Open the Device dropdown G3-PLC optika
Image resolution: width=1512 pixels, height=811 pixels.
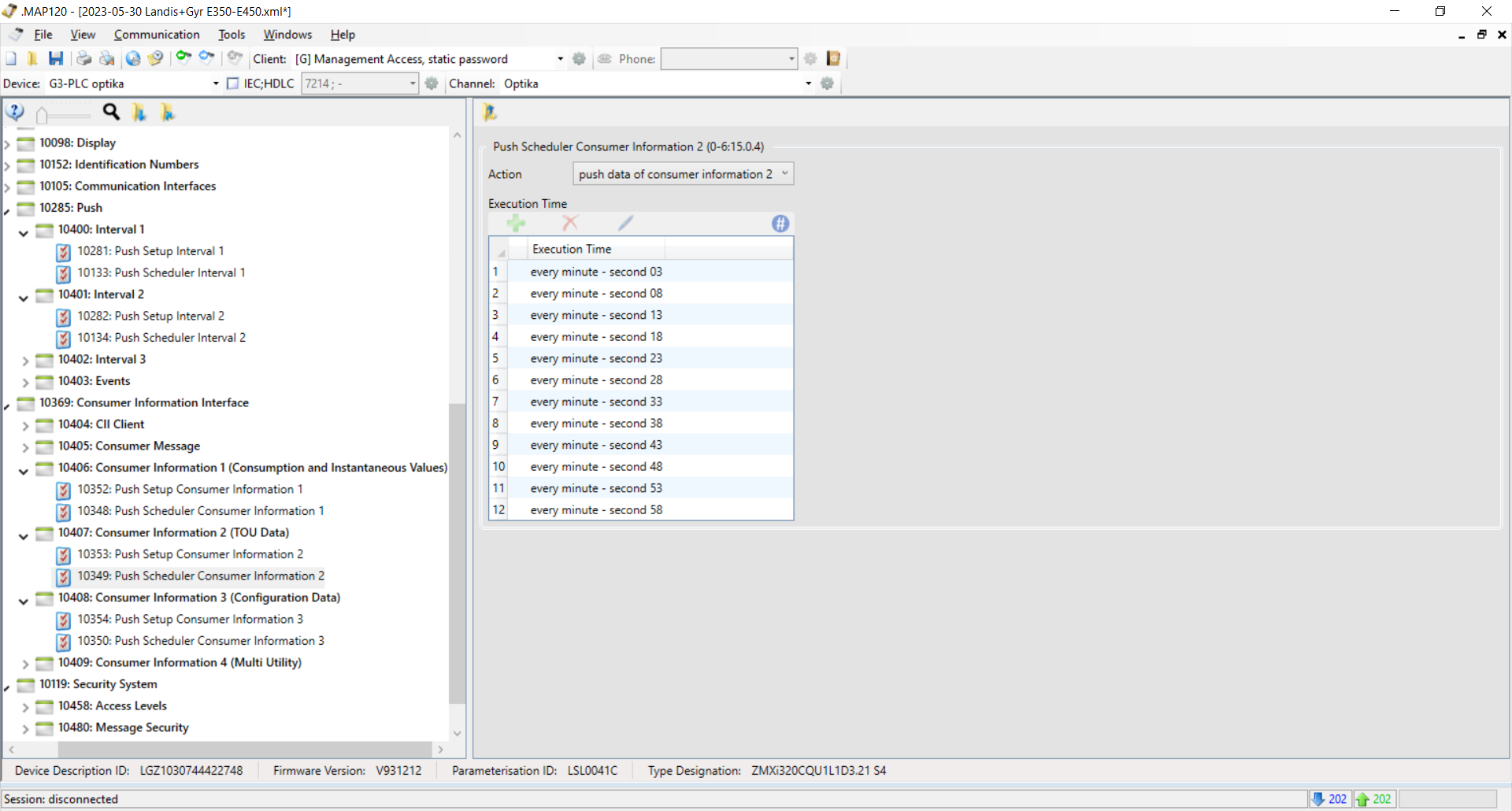point(133,83)
